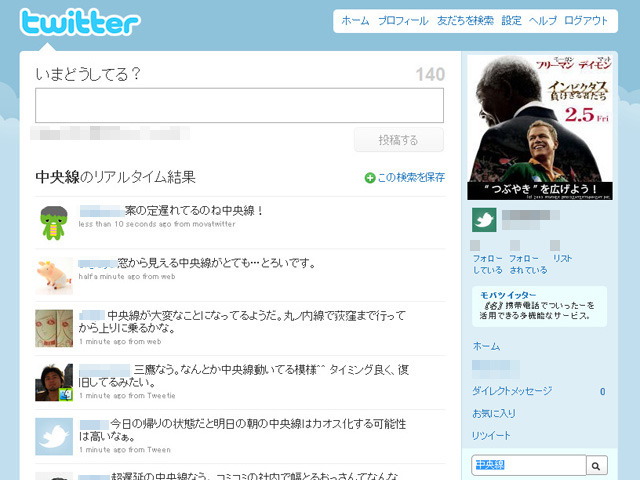
Task: Open ダイレクトメッセージ in sidebar
Action: coord(512,391)
